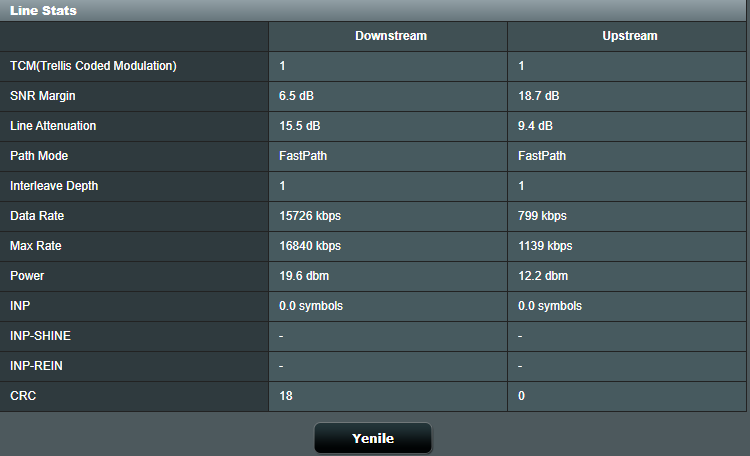Image resolution: width=750 pixels, height=456 pixels.
Task: Click the INP row label
Action: point(20,306)
